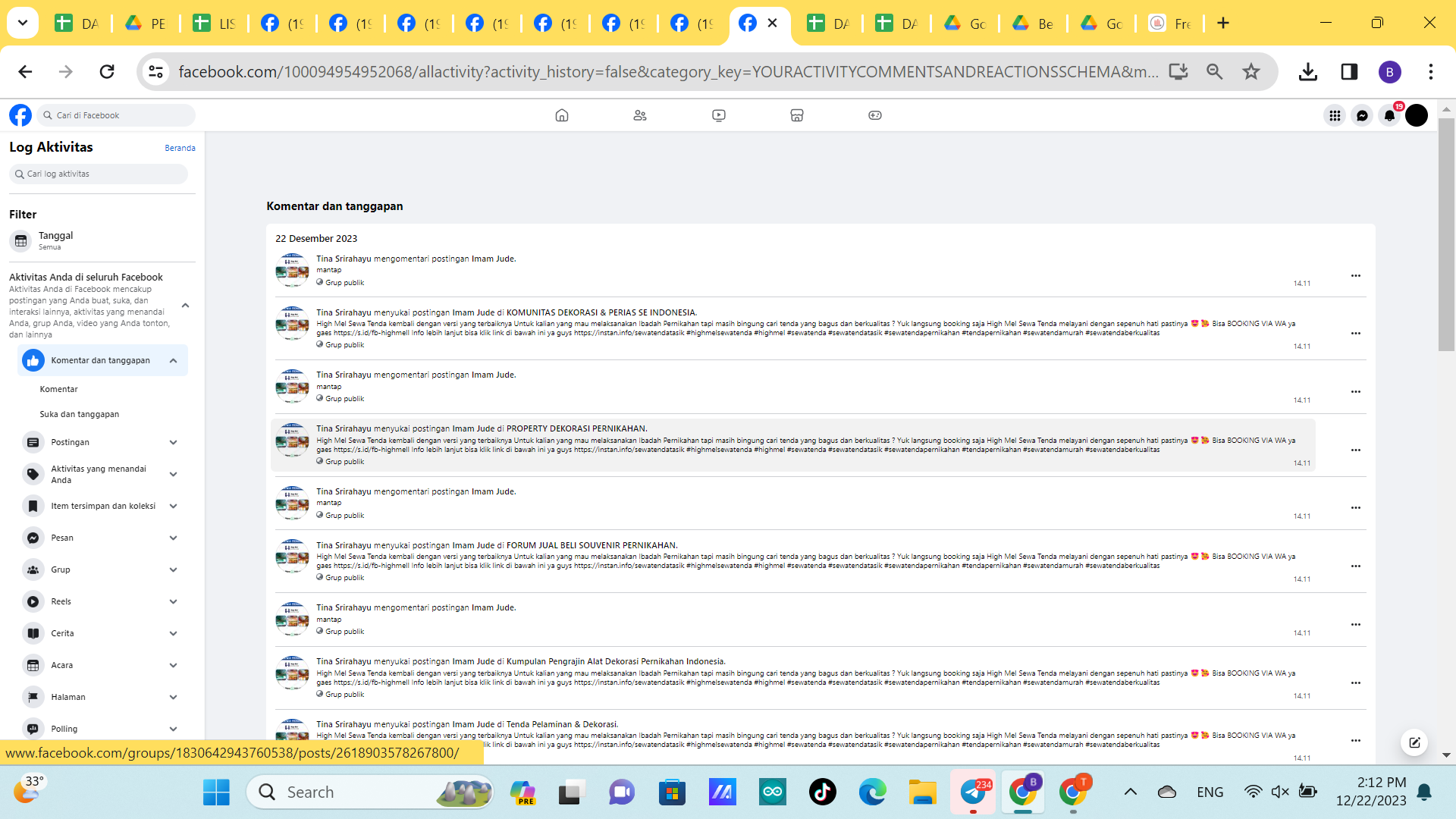Collapse the Komentar dan tanggapan section
1456x819 pixels.
(173, 361)
